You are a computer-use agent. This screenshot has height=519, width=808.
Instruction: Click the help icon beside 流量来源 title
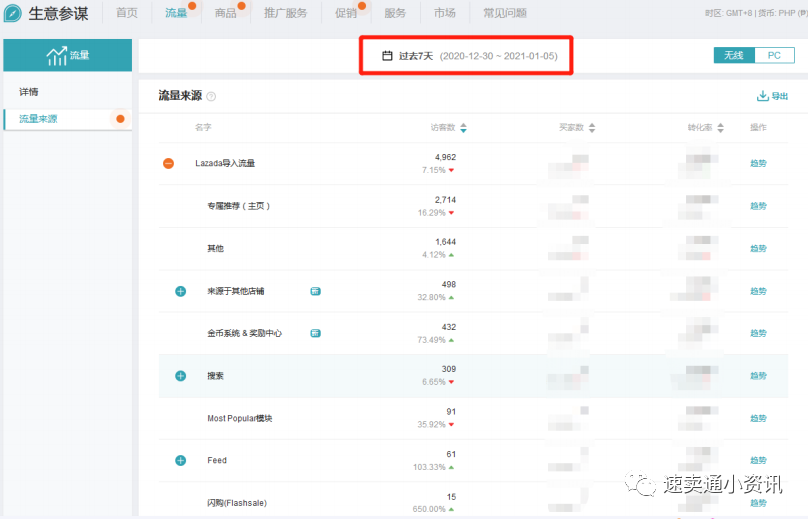(x=211, y=96)
